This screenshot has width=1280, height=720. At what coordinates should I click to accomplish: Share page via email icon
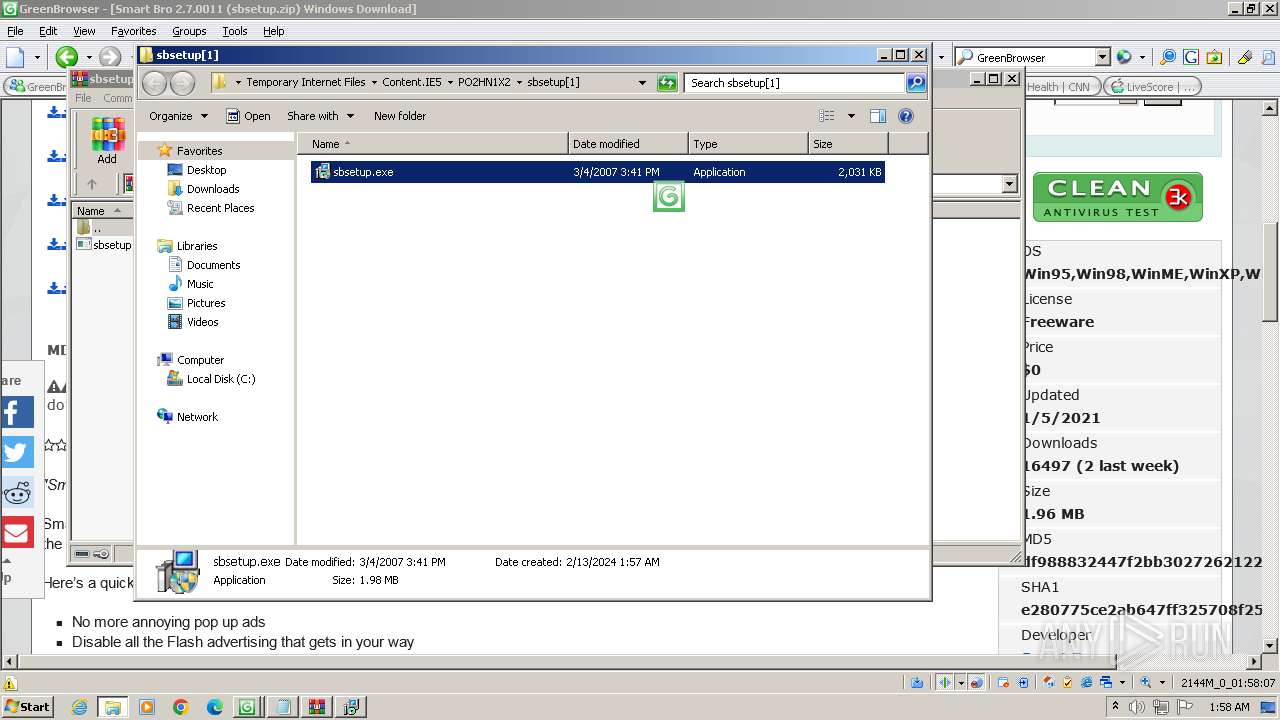tap(16, 532)
